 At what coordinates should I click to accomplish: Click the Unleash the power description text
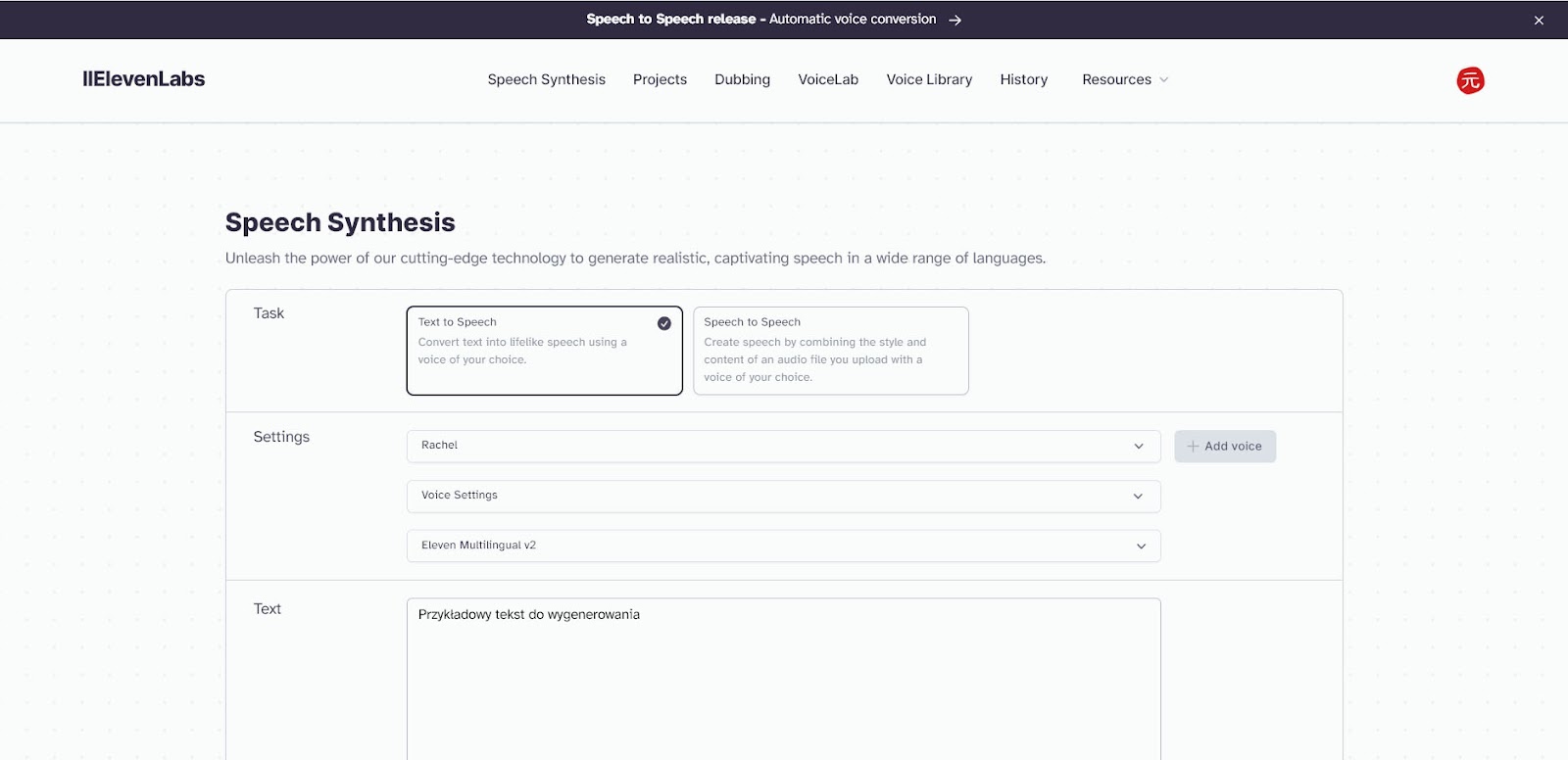(x=635, y=259)
